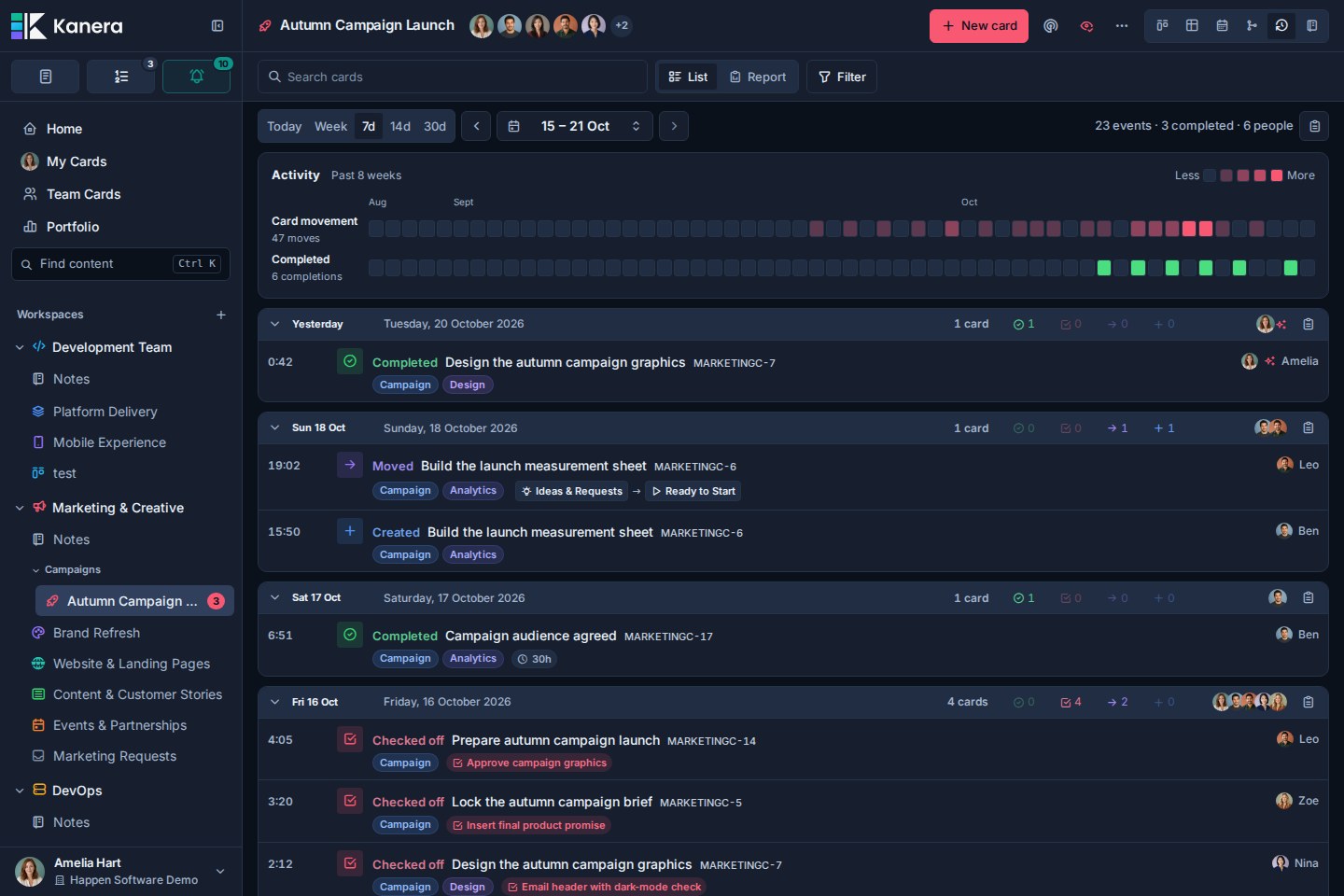Add a workspace using the plus icon
Screen dimensions: 1344x896
point(221,315)
